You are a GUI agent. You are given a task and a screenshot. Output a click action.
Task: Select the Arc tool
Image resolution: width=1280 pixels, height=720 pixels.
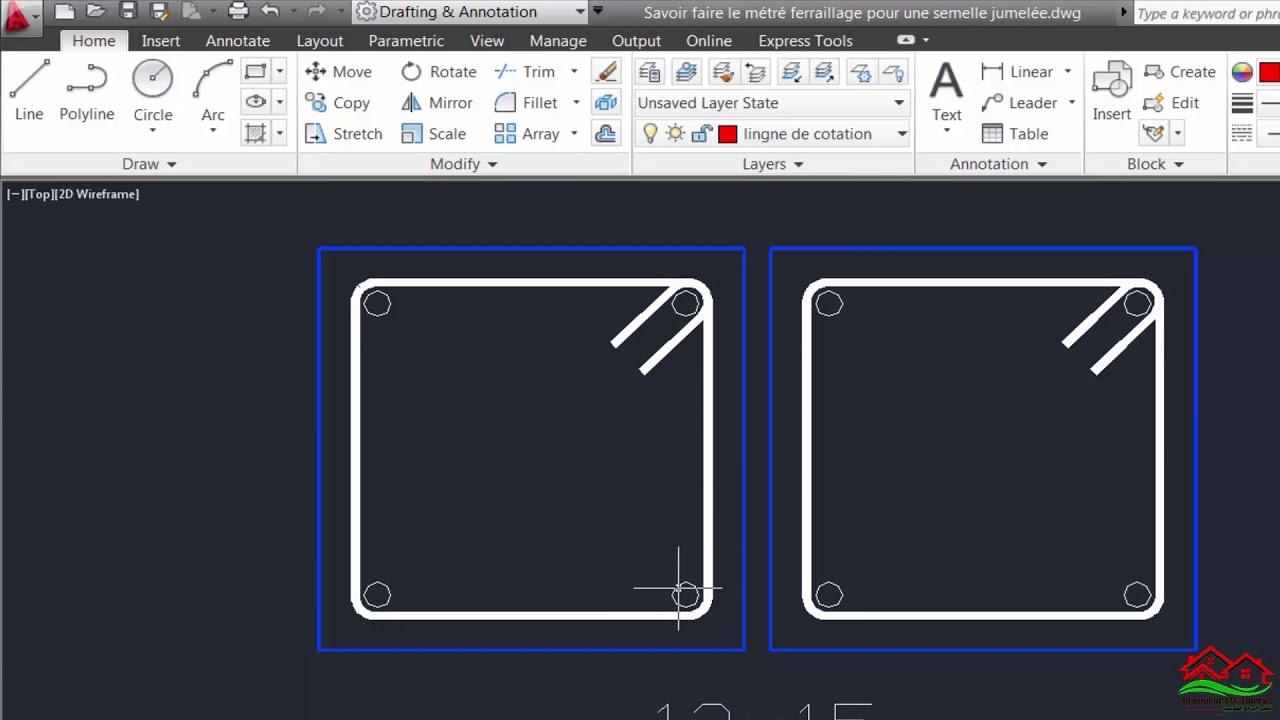[x=213, y=92]
